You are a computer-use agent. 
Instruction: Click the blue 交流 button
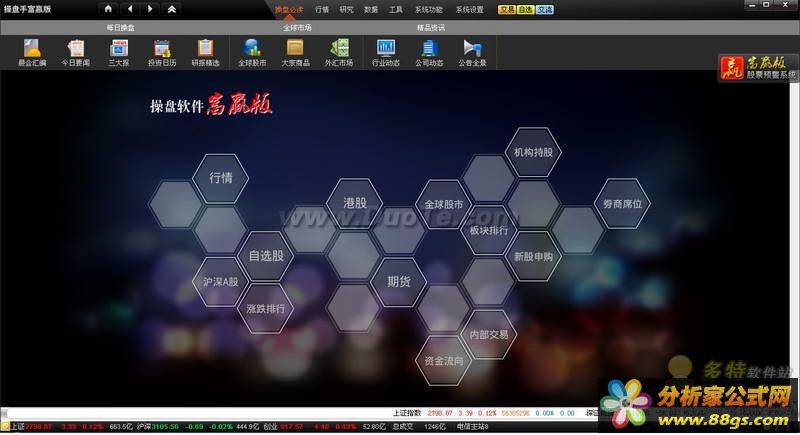544,10
